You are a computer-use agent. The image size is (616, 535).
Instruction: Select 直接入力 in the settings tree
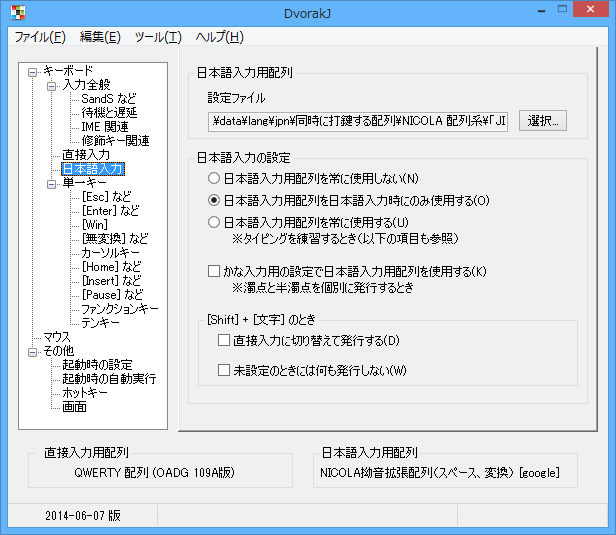pos(85,155)
